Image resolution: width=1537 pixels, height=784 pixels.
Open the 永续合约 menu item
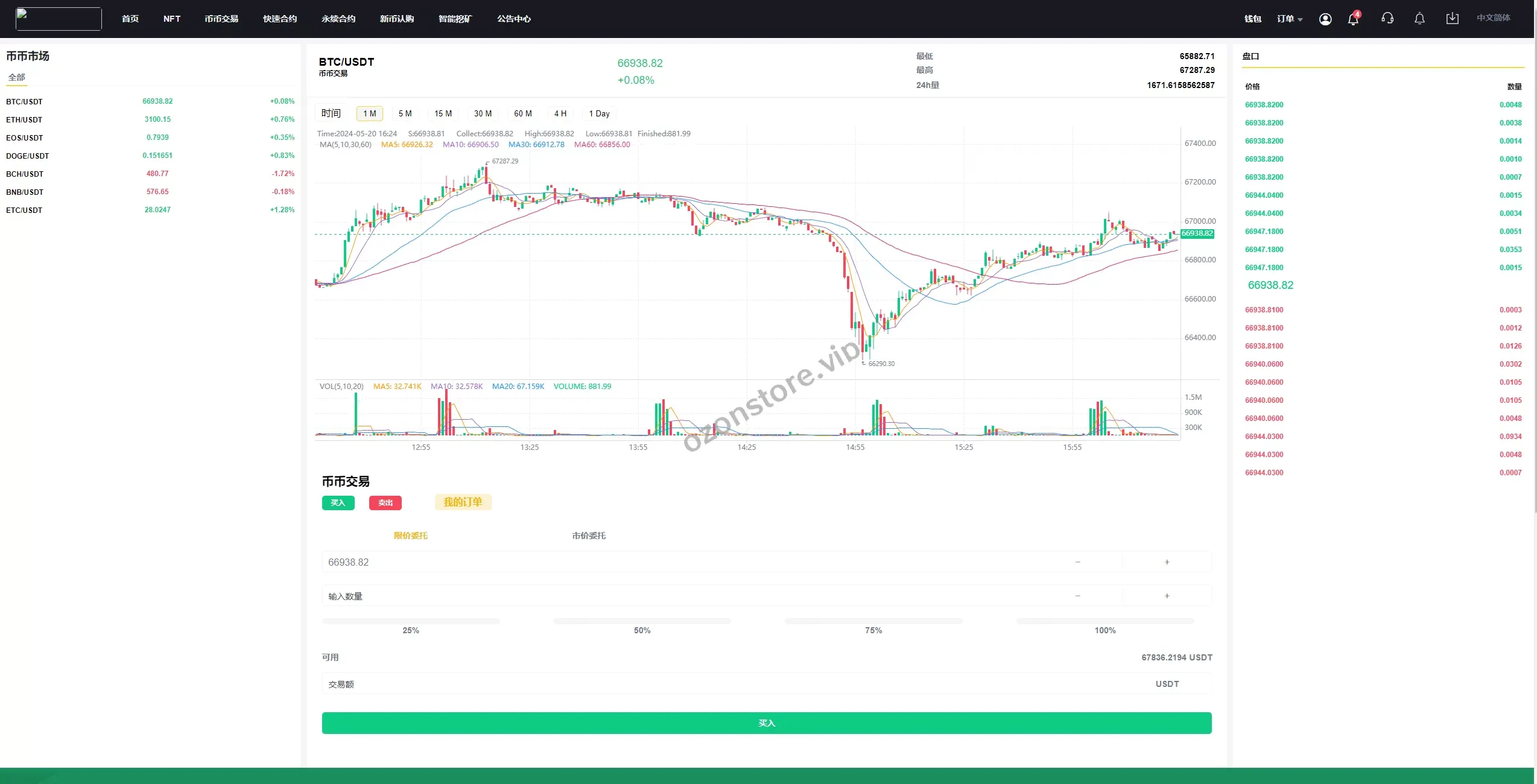click(x=338, y=19)
